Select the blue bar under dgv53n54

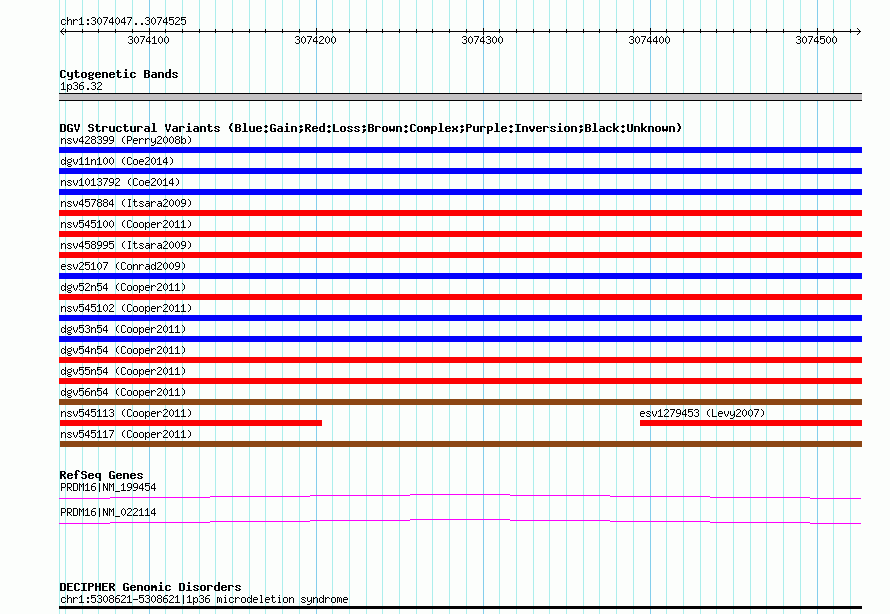click(x=460, y=339)
